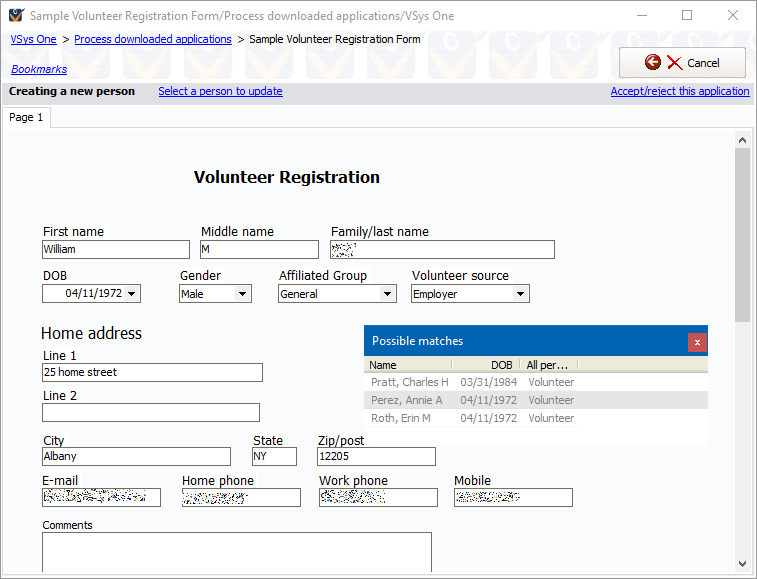Expand the Volunteer source dropdown
This screenshot has width=757, height=579.
pyautogui.click(x=519, y=294)
